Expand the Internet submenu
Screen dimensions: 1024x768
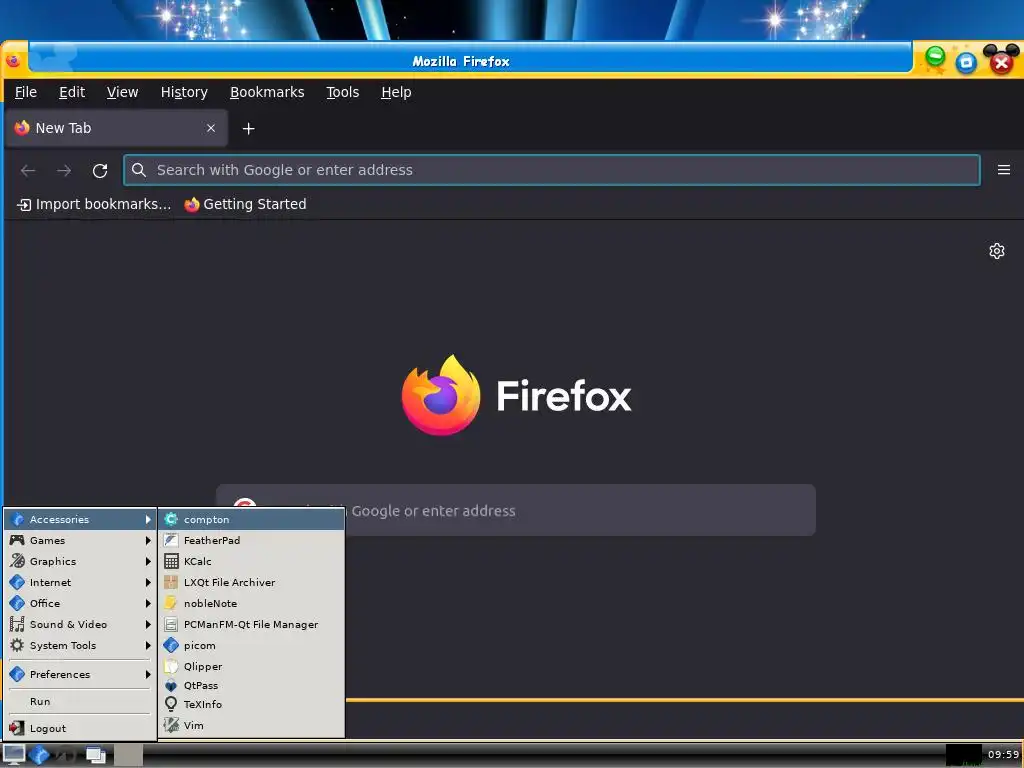click(80, 582)
